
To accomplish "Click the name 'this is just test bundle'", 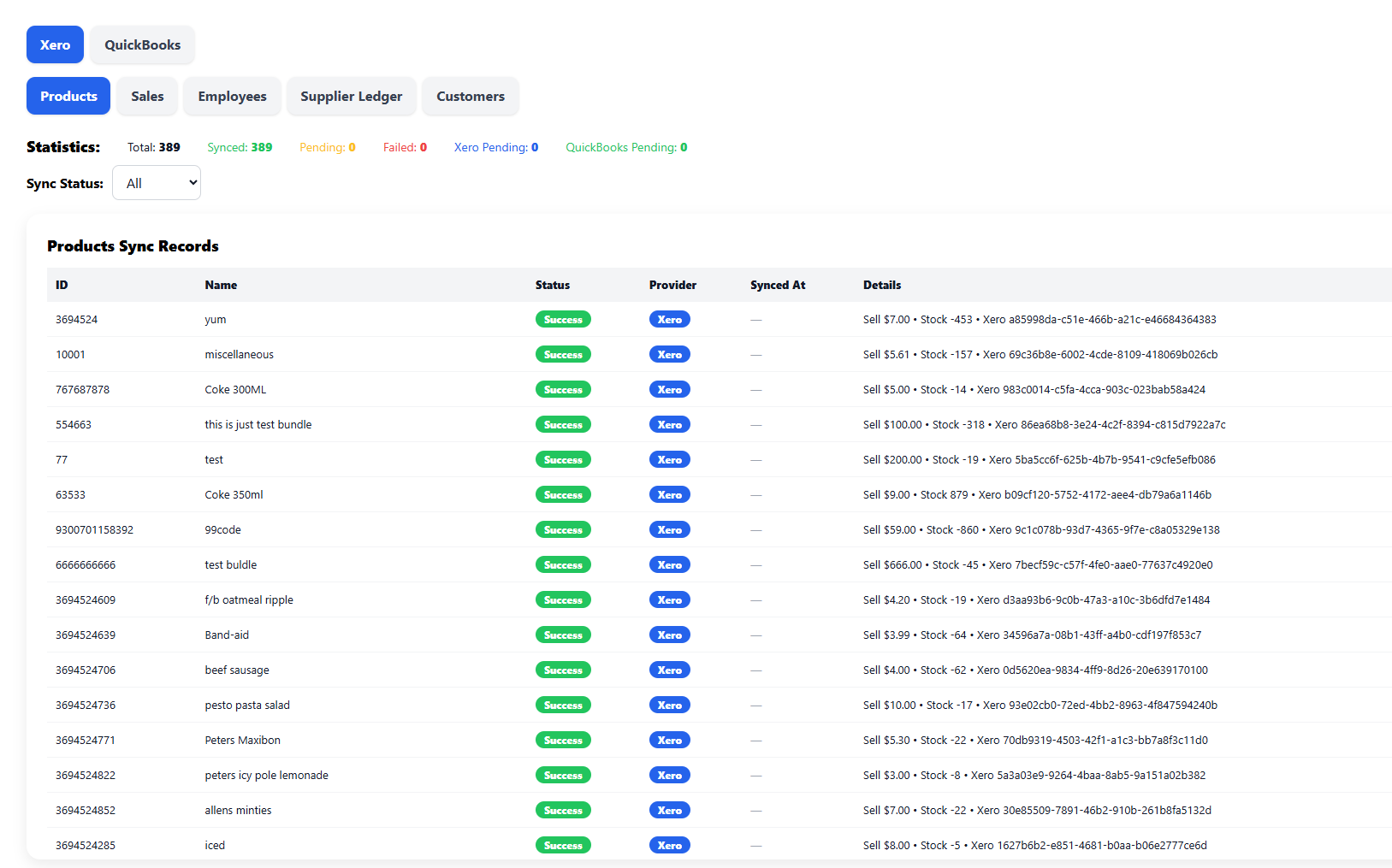I will [x=258, y=424].
